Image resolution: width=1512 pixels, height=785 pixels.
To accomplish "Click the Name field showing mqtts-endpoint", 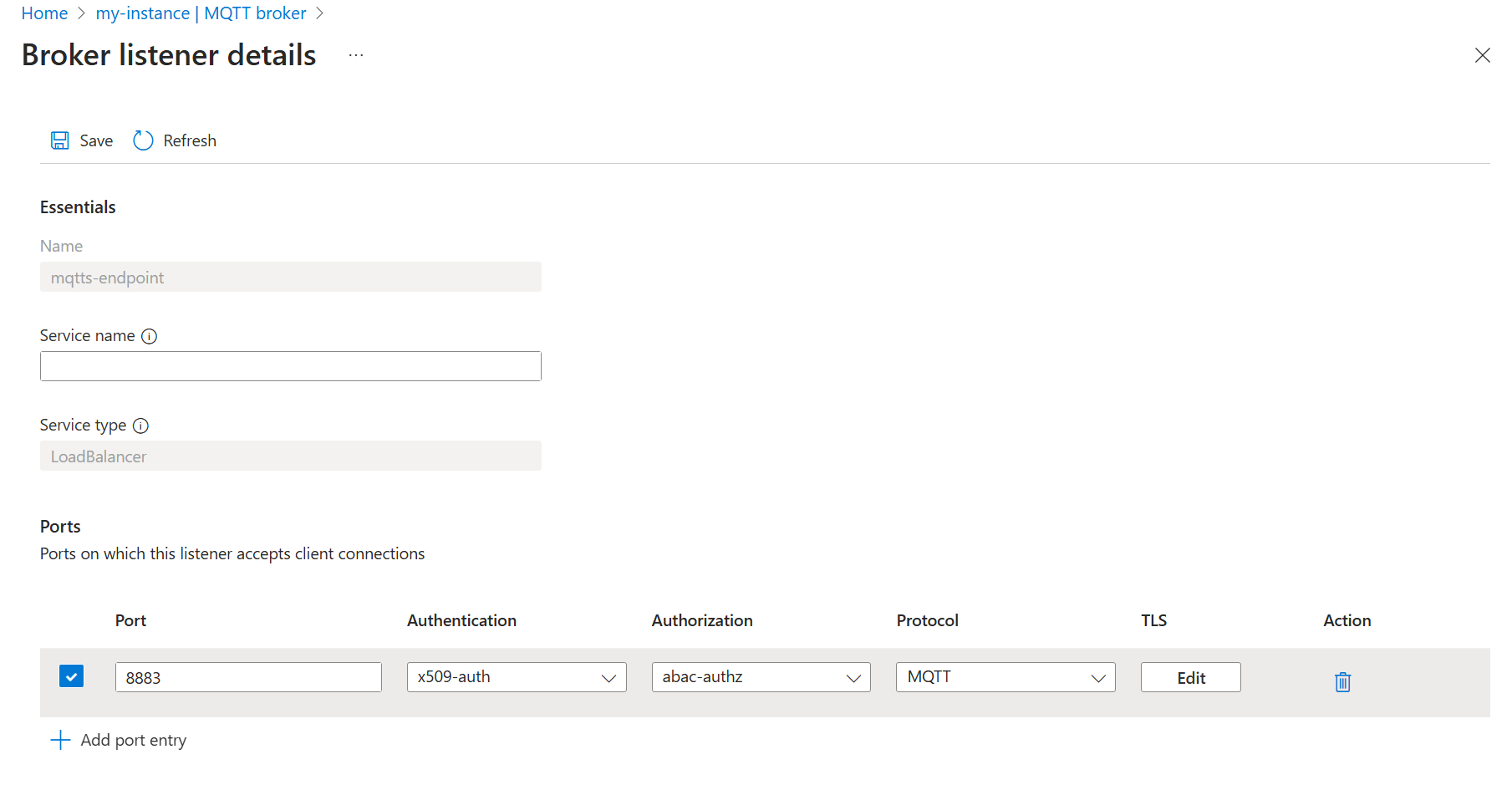I will tap(290, 277).
